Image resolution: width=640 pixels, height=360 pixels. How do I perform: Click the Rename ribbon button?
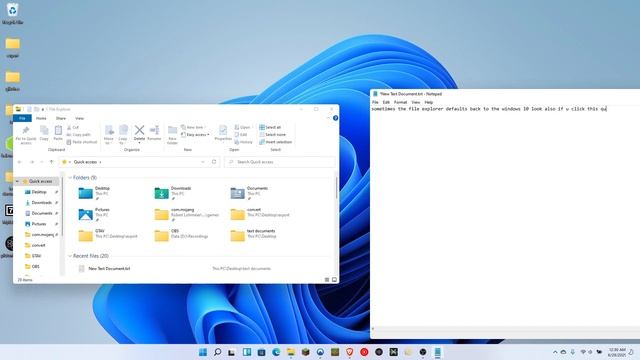tap(154, 133)
